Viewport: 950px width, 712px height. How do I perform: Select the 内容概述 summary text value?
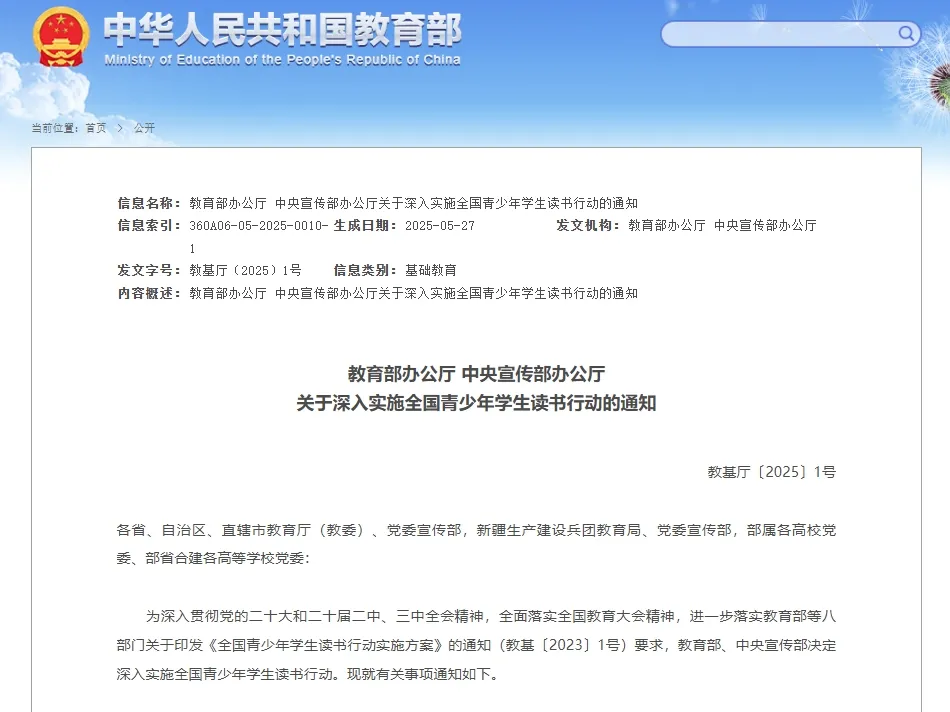point(414,293)
